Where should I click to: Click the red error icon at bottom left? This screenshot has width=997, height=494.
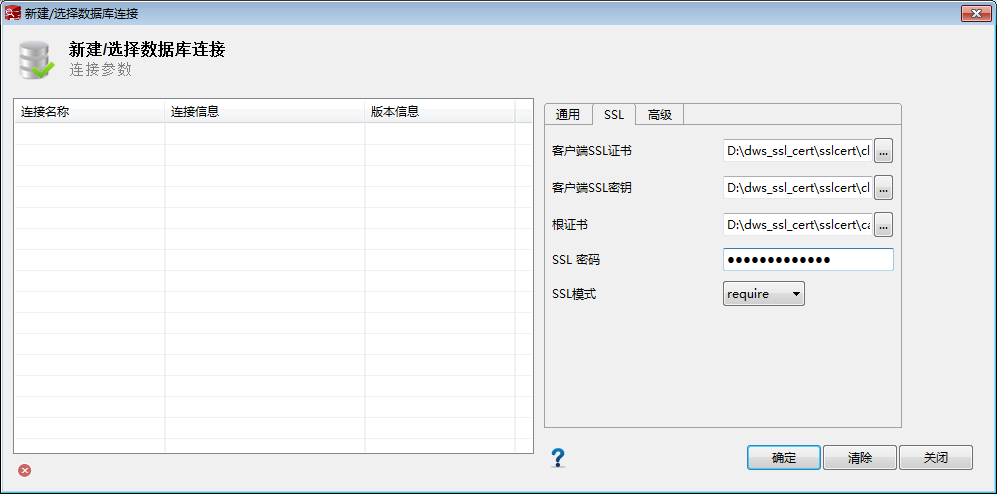(25, 470)
